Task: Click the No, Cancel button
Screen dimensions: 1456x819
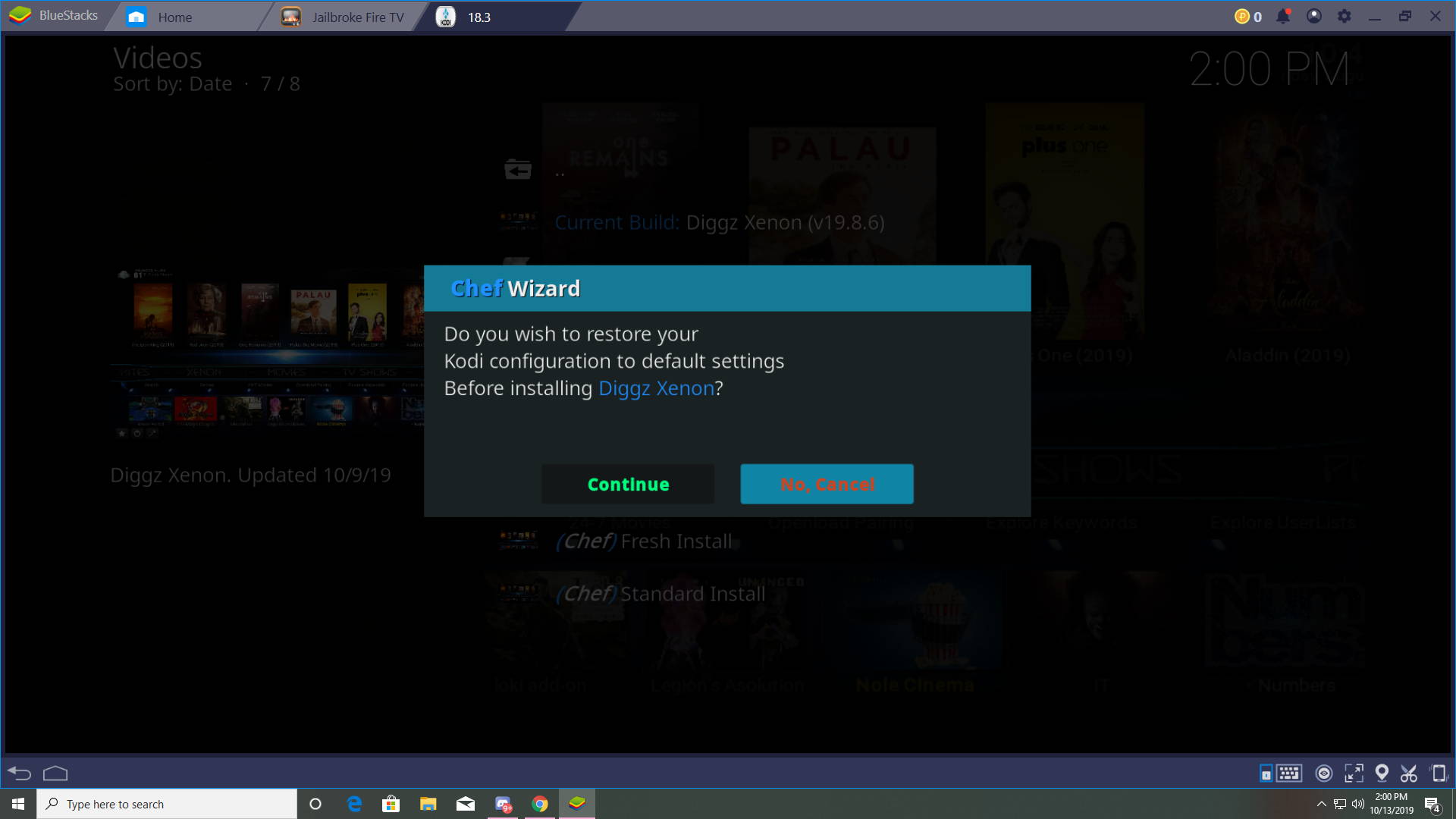Action: click(x=827, y=484)
